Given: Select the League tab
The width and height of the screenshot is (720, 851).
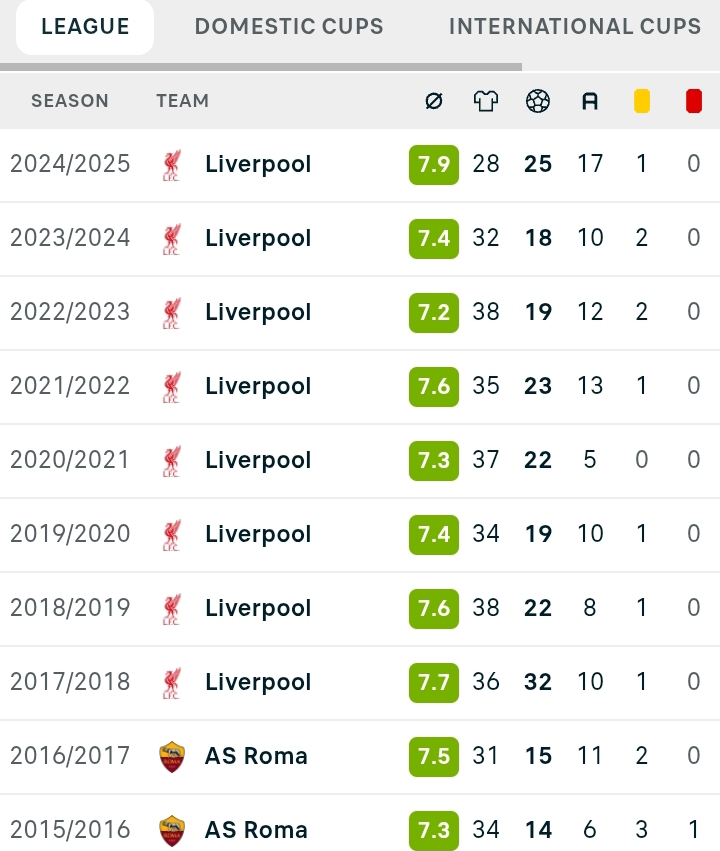Looking at the screenshot, I should [x=85, y=27].
